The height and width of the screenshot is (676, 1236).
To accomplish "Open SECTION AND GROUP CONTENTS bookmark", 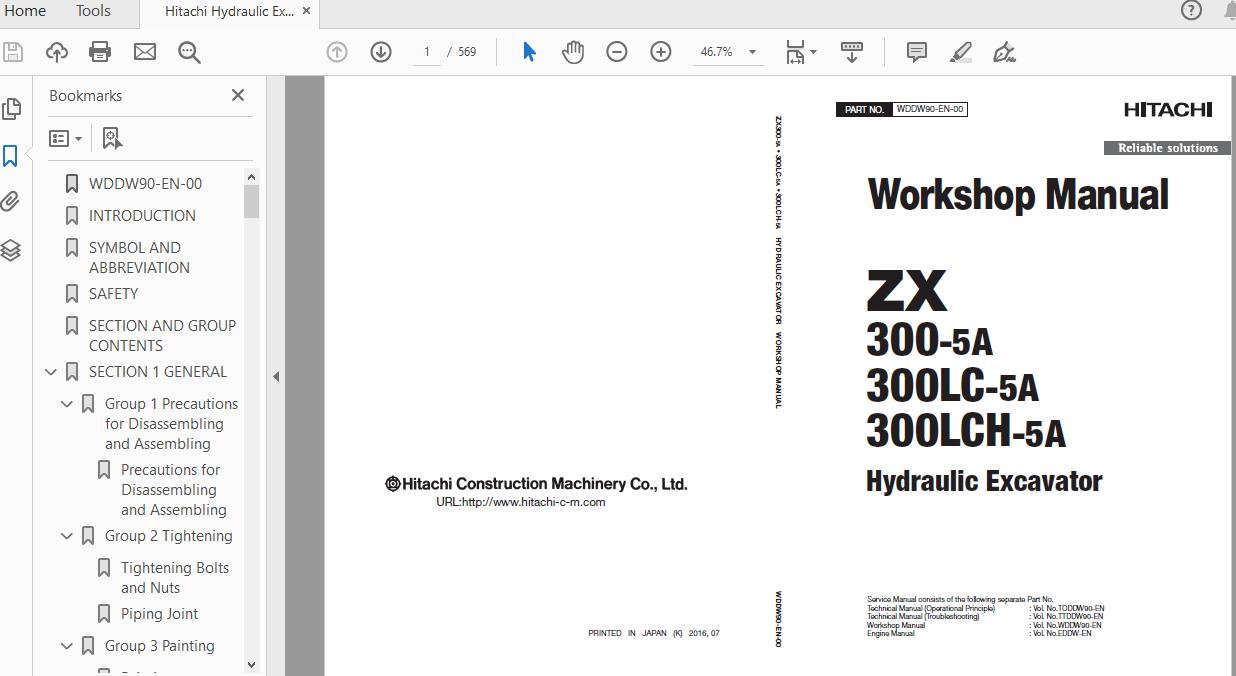I will [x=162, y=336].
